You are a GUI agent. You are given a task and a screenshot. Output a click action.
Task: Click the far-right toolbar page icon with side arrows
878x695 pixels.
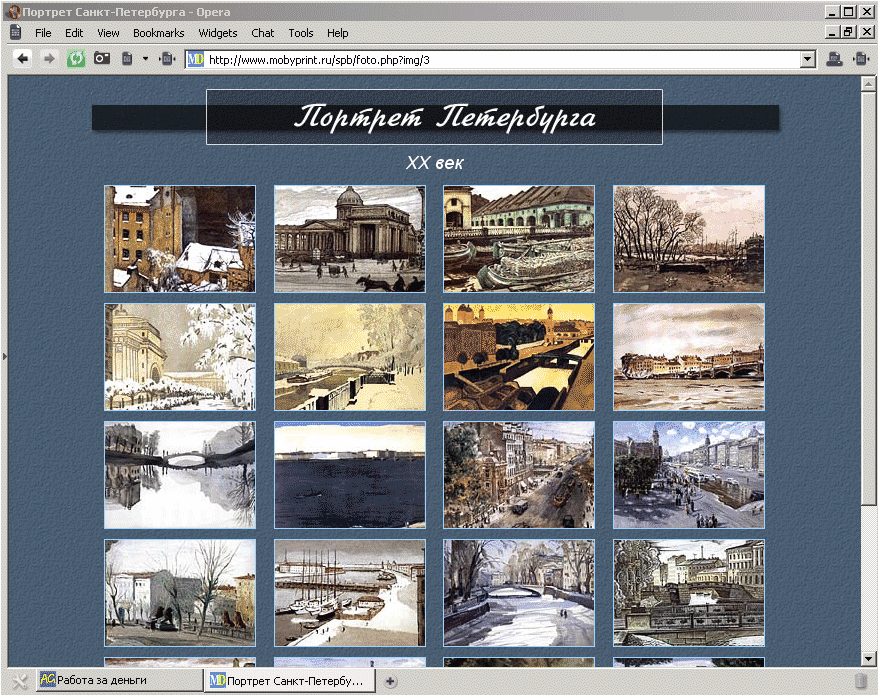pyautogui.click(x=861, y=59)
